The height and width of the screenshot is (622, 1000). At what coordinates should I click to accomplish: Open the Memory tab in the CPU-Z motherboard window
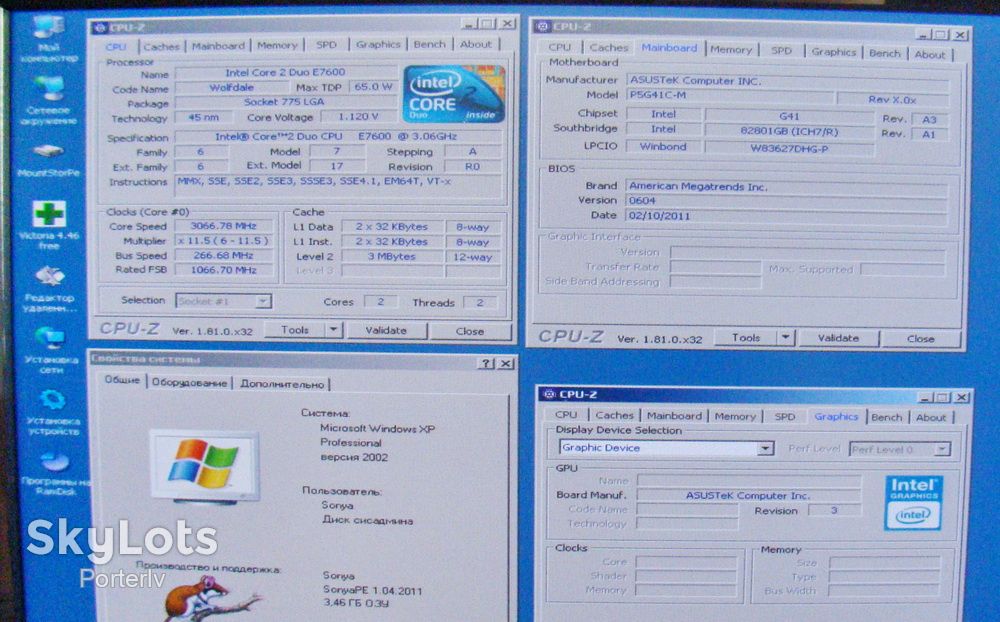[731, 50]
